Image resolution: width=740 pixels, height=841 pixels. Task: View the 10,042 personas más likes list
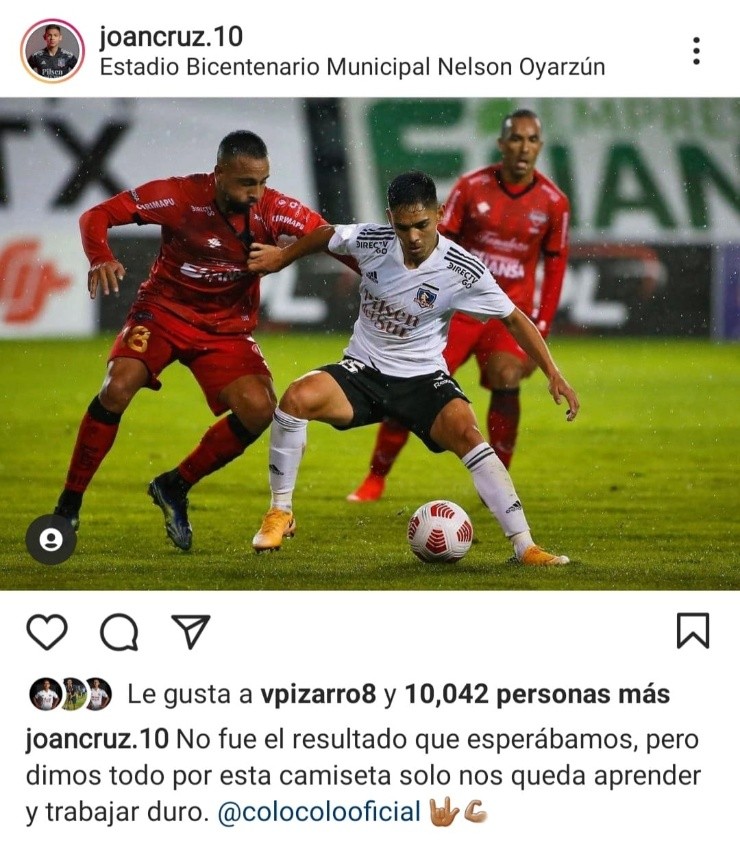point(537,694)
